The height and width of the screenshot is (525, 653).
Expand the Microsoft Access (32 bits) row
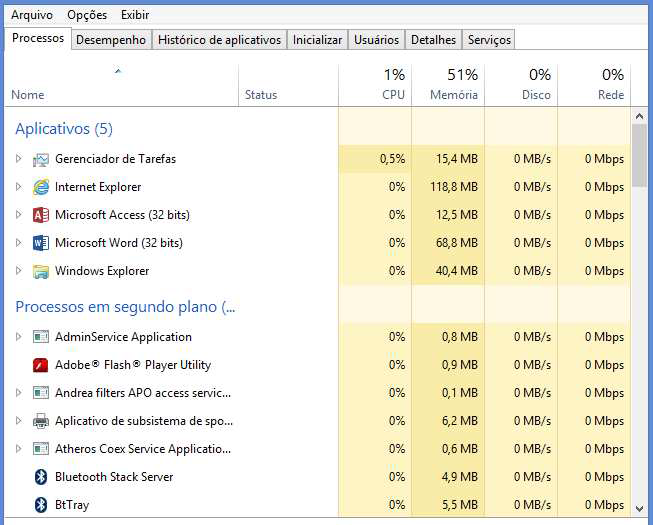tap(18, 214)
